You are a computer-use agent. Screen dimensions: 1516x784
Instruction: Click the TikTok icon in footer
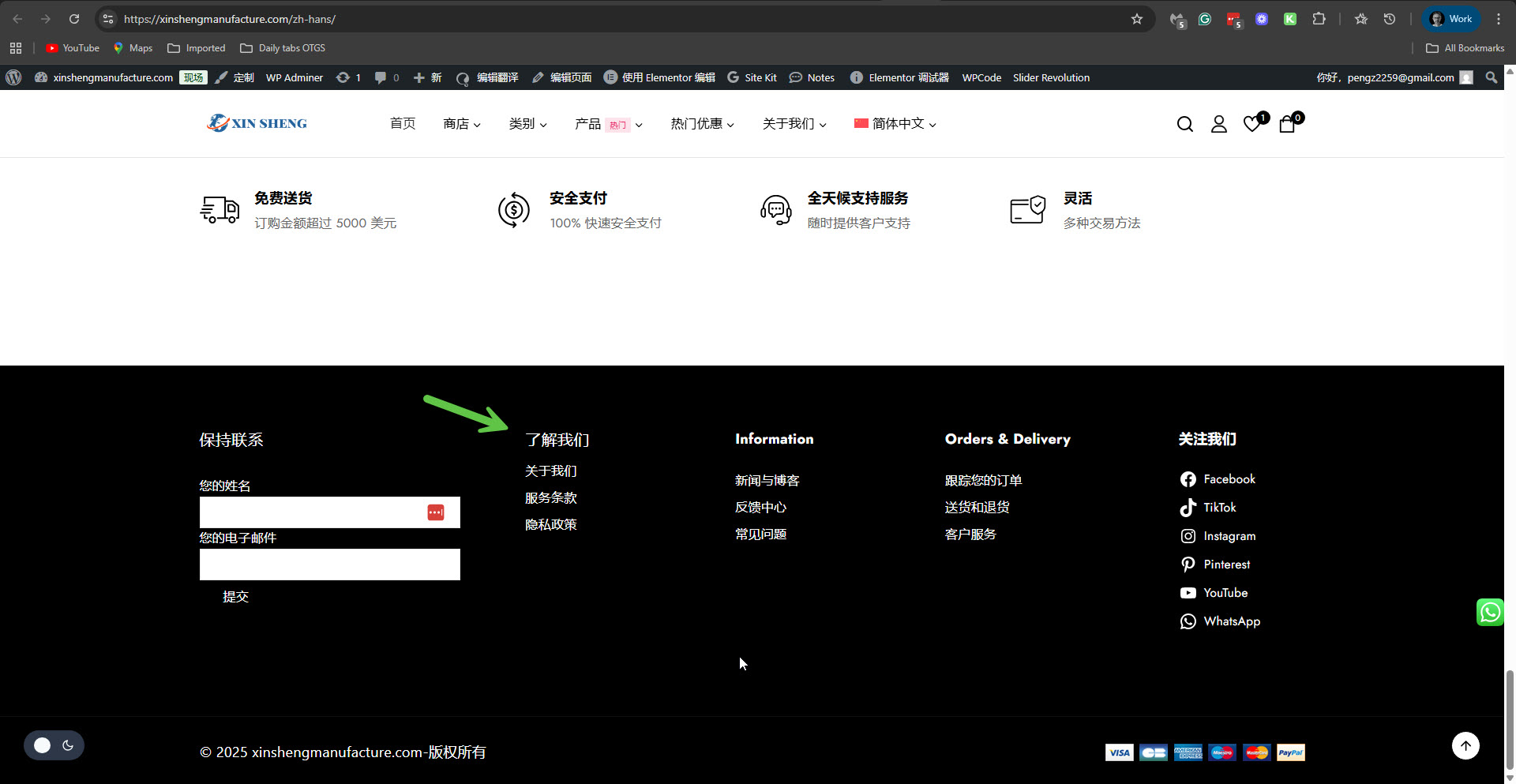(x=1188, y=508)
